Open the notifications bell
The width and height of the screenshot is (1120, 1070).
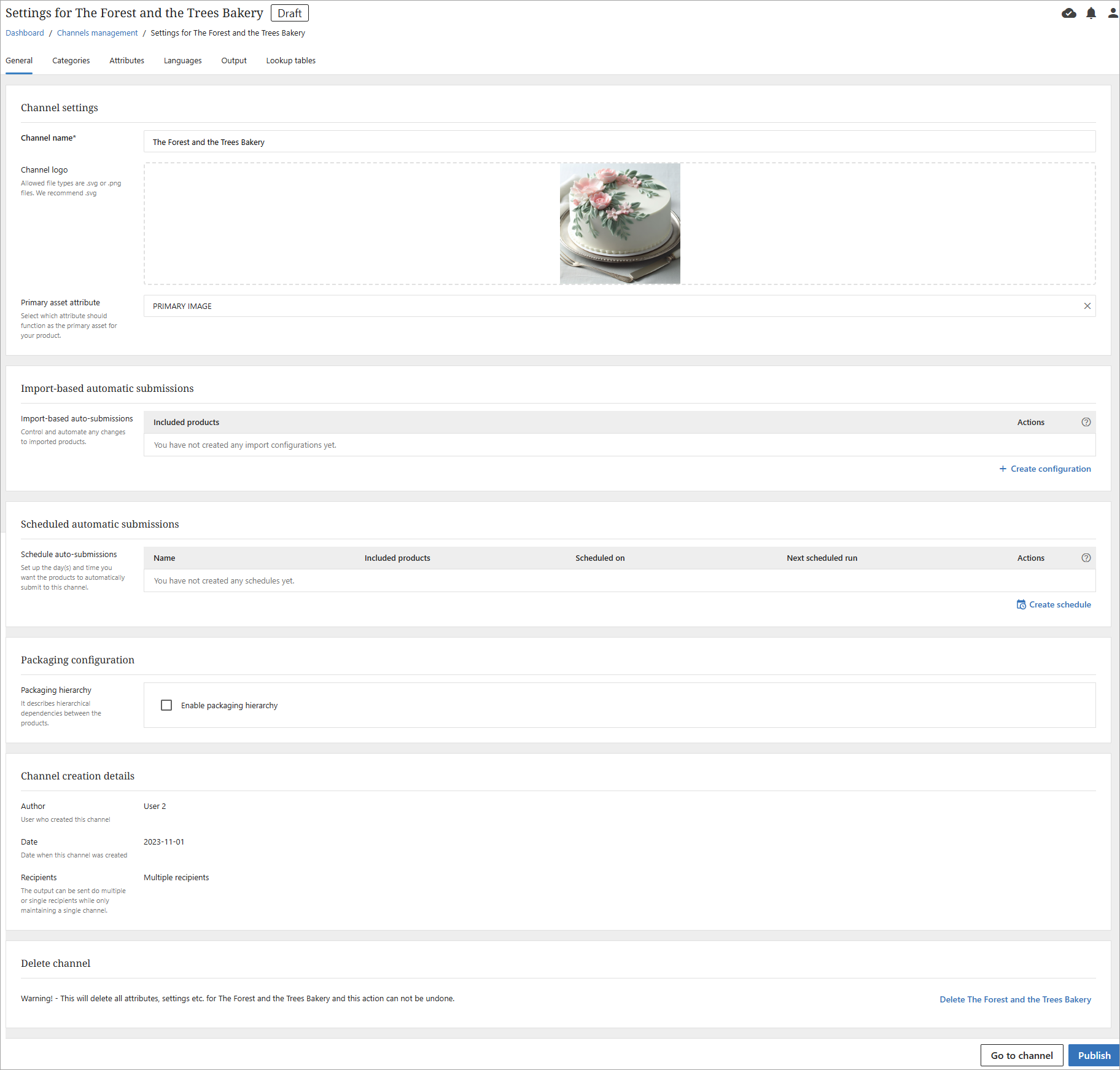(x=1091, y=14)
